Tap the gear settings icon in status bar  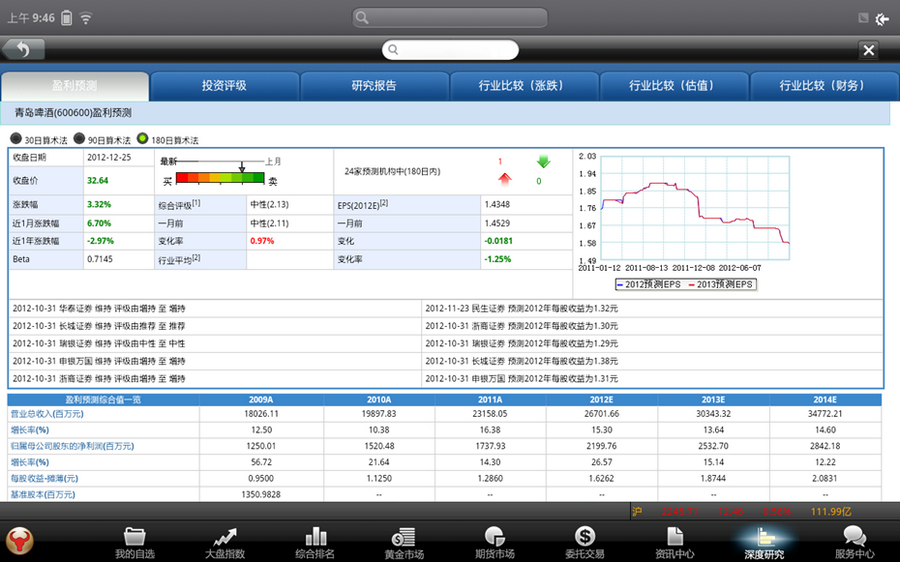click(882, 19)
